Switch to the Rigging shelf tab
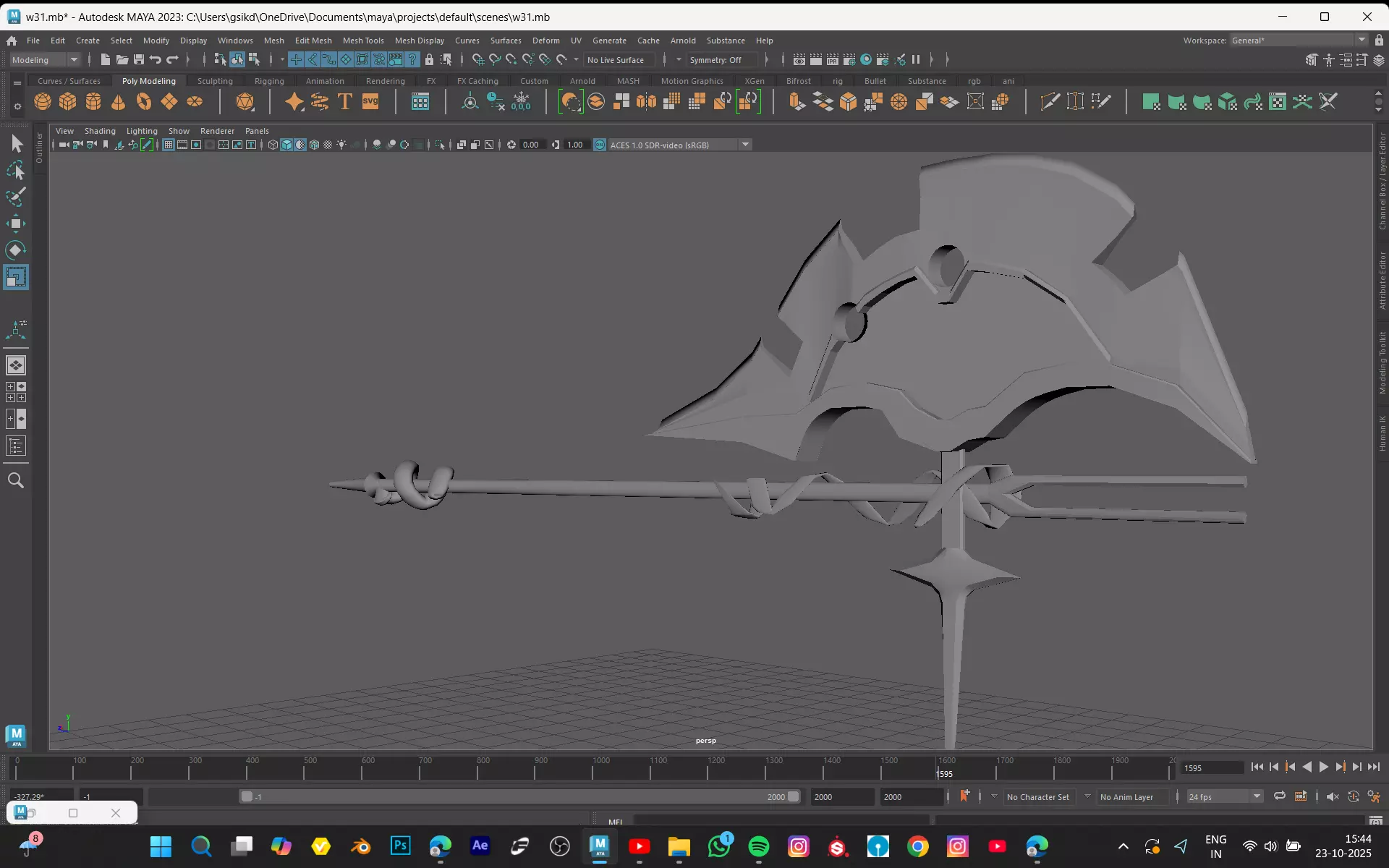The width and height of the screenshot is (1389, 868). pos(269,81)
